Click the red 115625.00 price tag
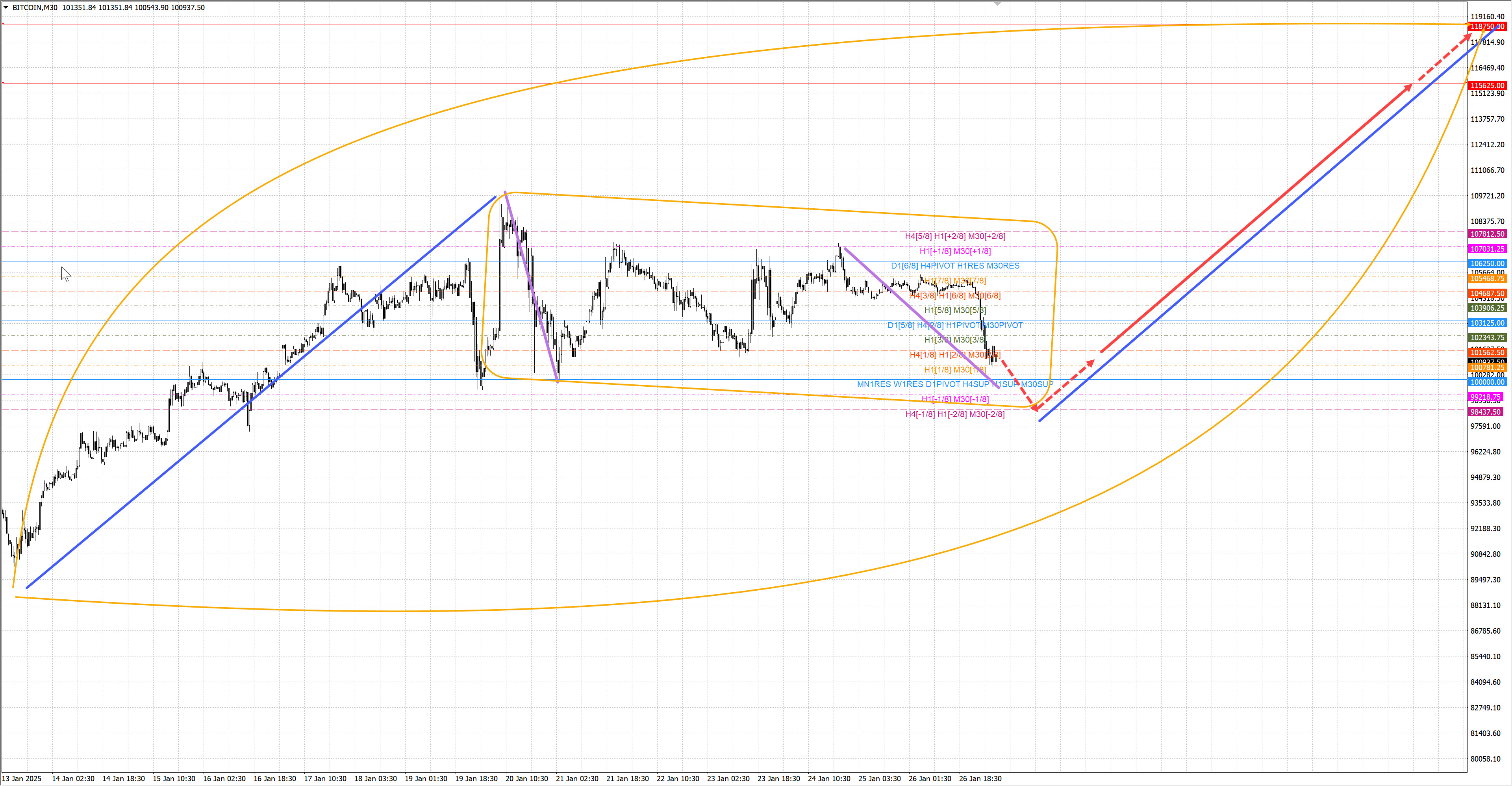The height and width of the screenshot is (786, 1512). coord(1487,86)
